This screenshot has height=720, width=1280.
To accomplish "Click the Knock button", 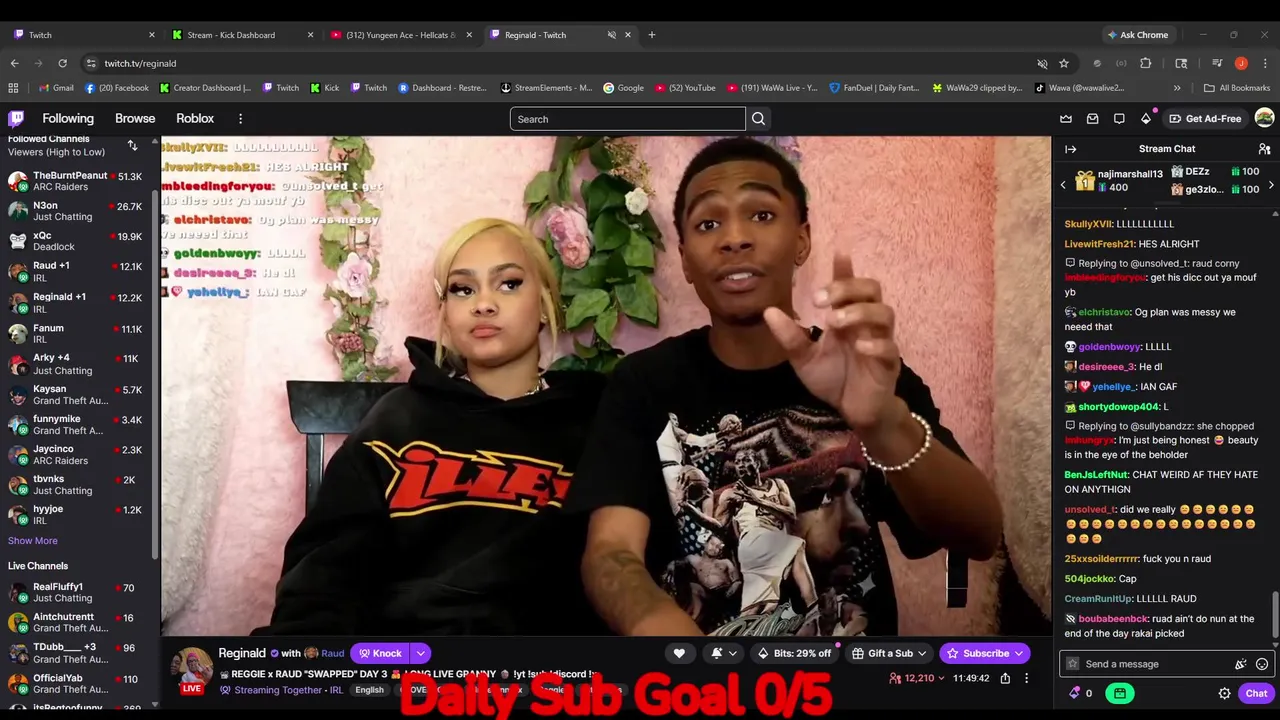I will (380, 653).
